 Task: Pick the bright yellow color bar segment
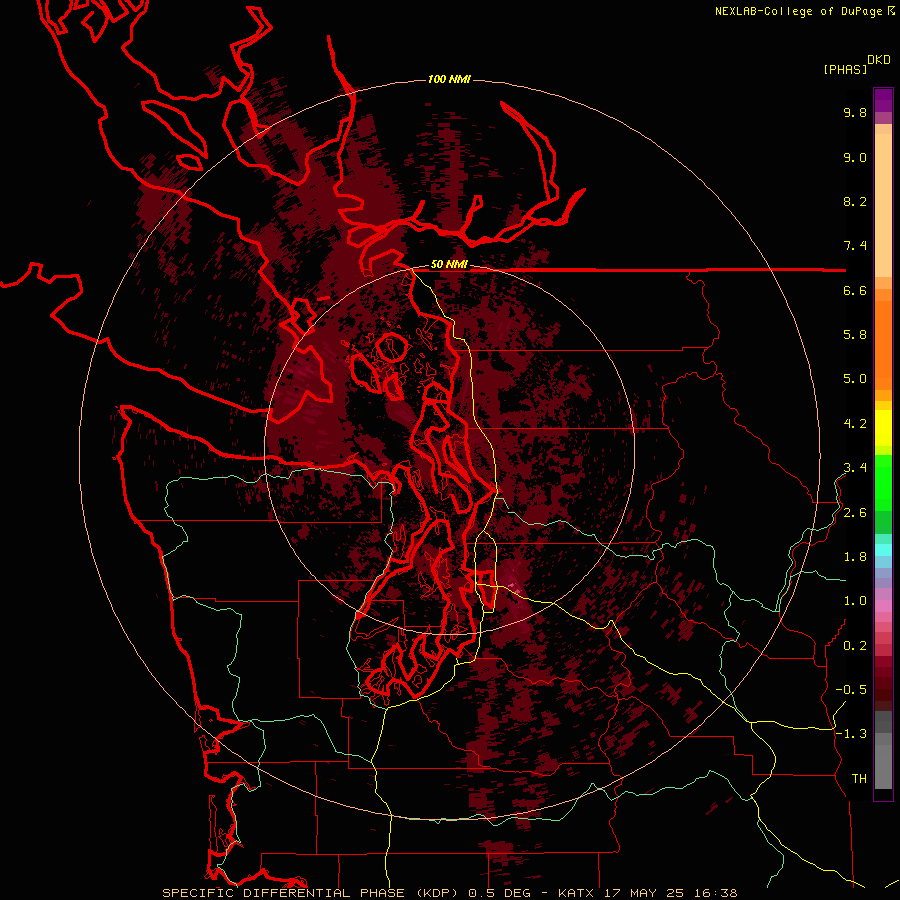883,428
